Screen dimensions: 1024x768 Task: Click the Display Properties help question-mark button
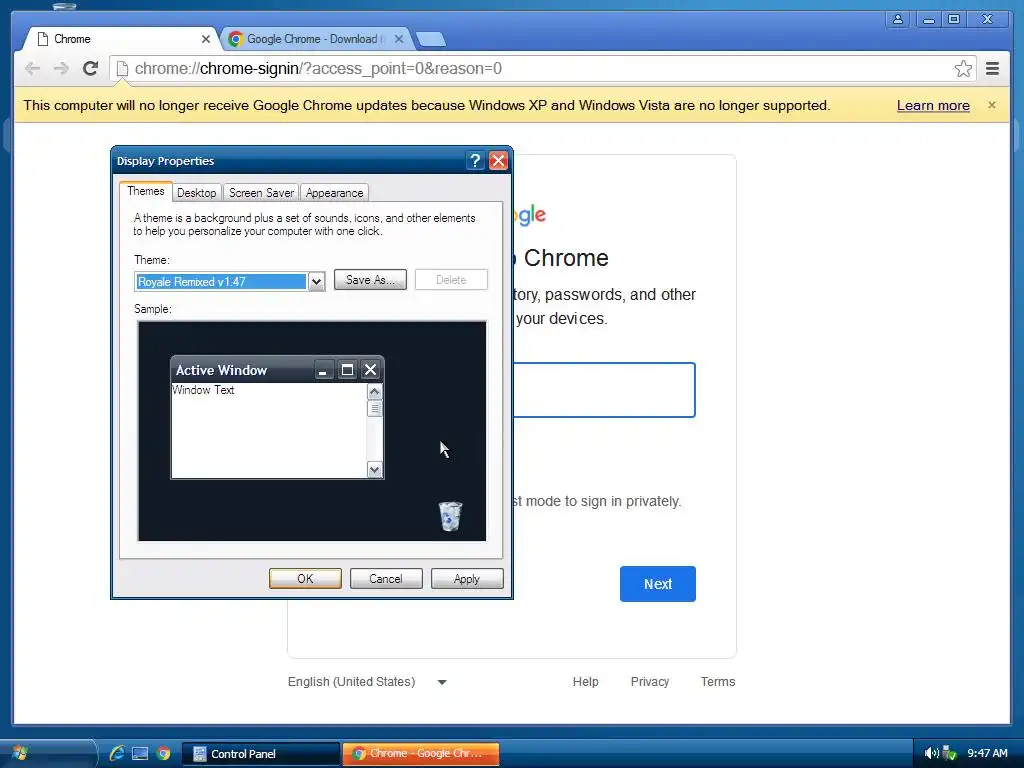475,161
